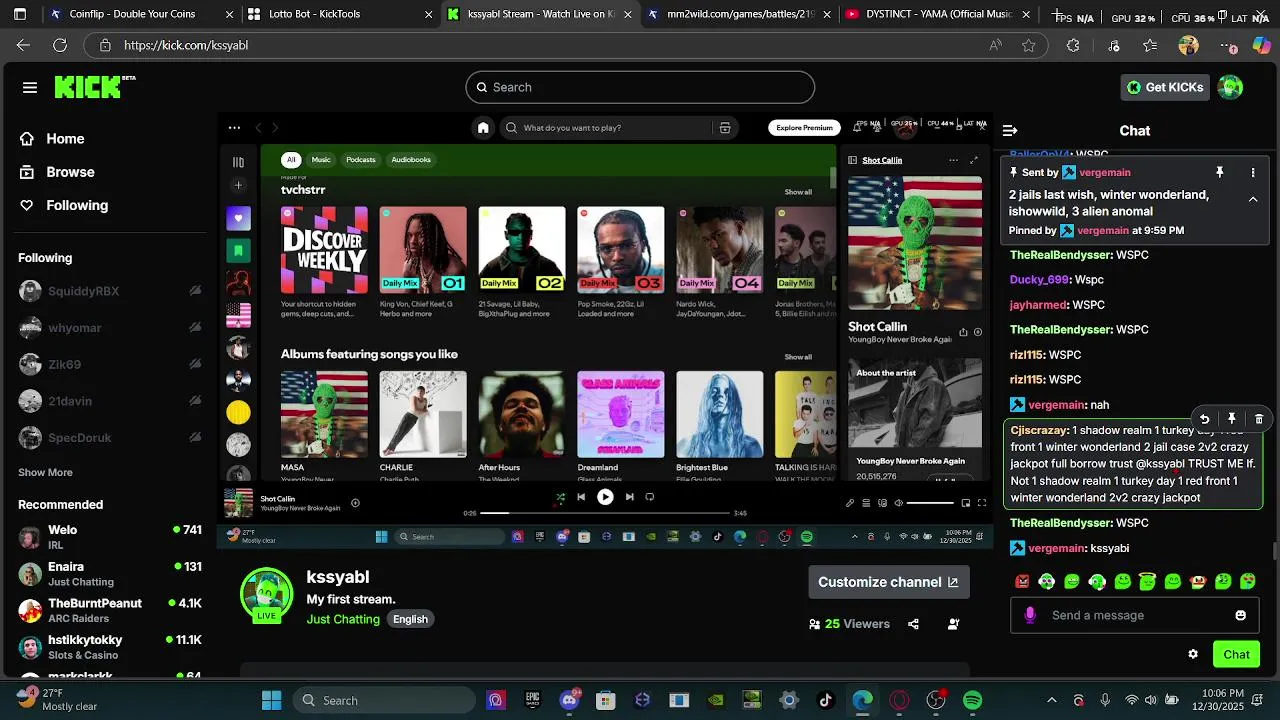
Task: Share the kssyabl stream
Action: point(913,624)
